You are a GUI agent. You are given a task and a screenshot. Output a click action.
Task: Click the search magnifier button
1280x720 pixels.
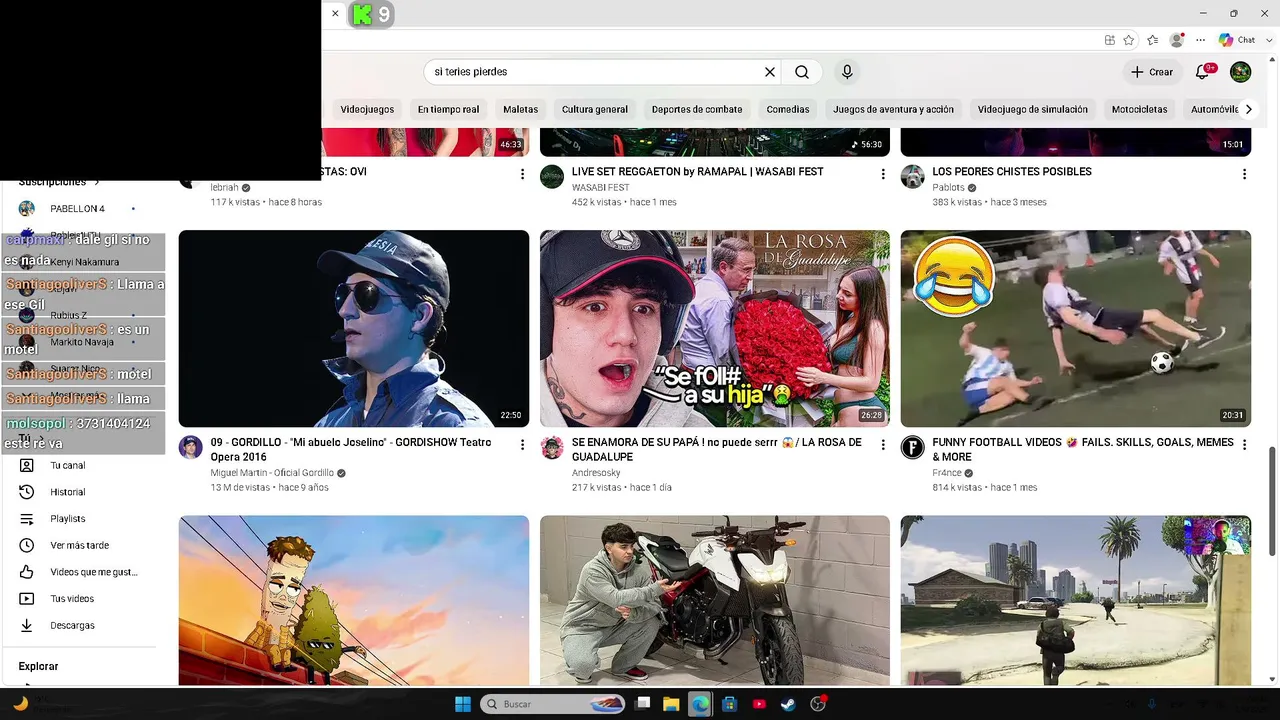(x=802, y=72)
